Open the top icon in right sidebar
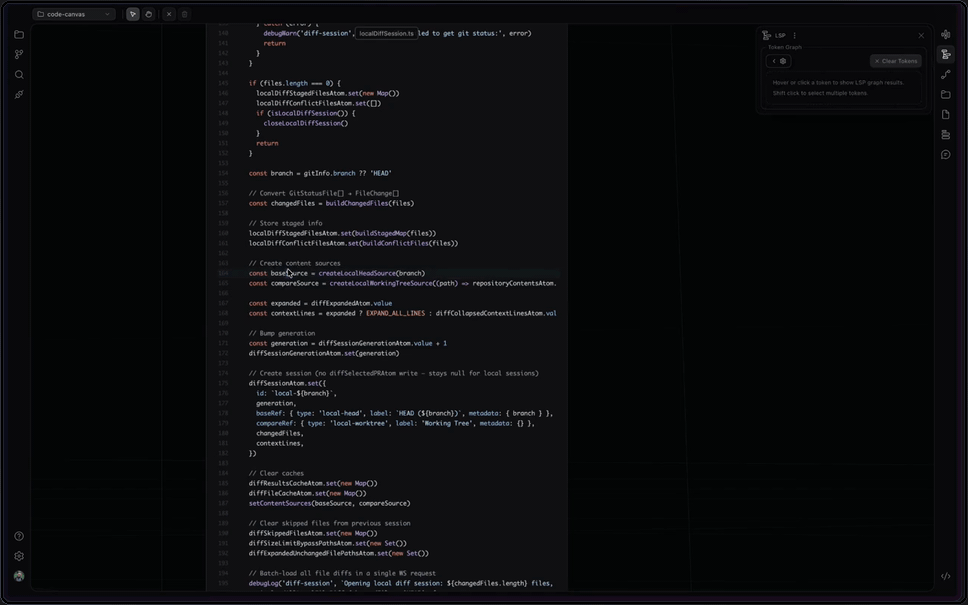Screen dimensions: 968x605 click(x=946, y=35)
